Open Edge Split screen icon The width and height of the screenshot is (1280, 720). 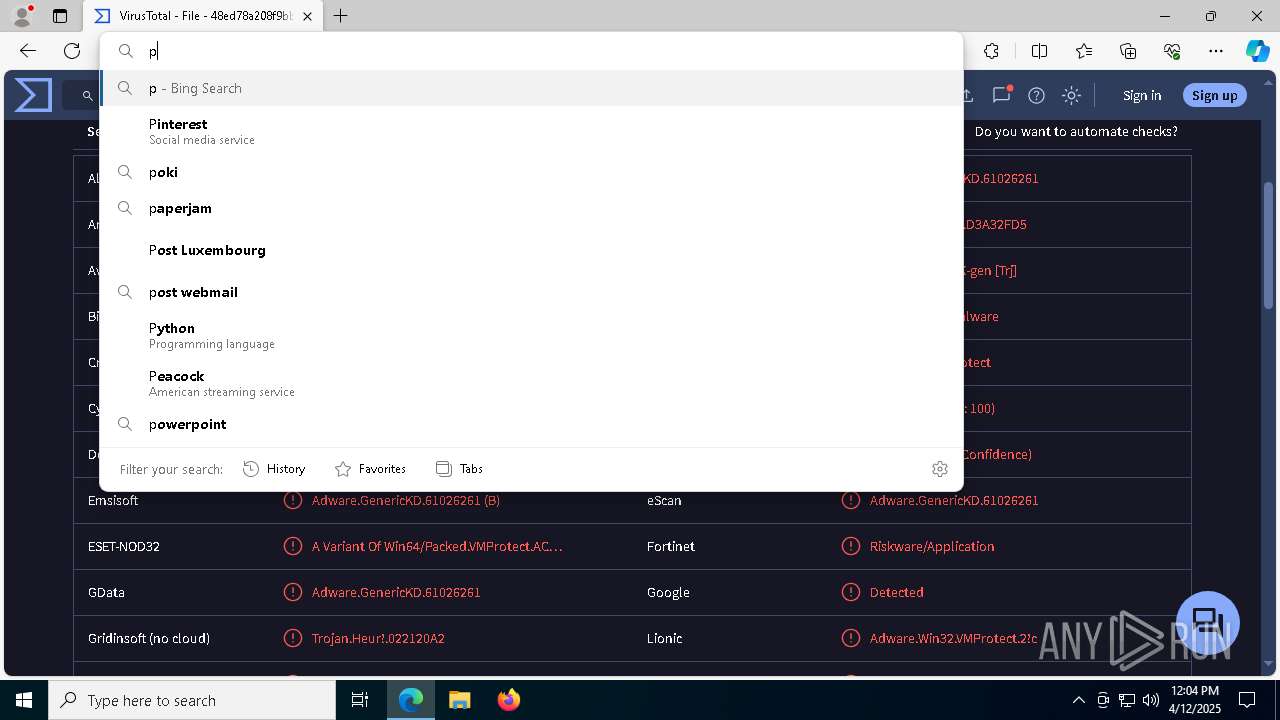[1039, 51]
